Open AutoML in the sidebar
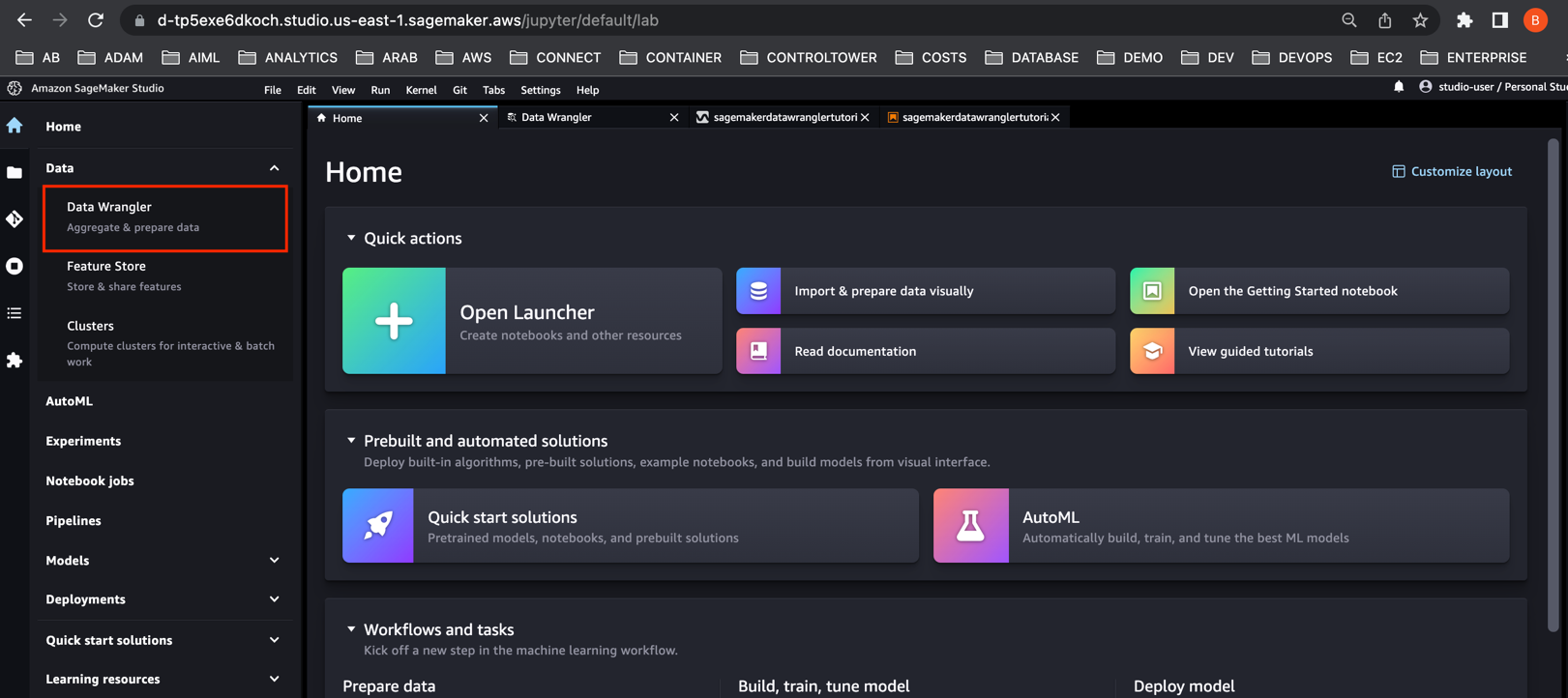The image size is (1568, 698). [x=69, y=401]
